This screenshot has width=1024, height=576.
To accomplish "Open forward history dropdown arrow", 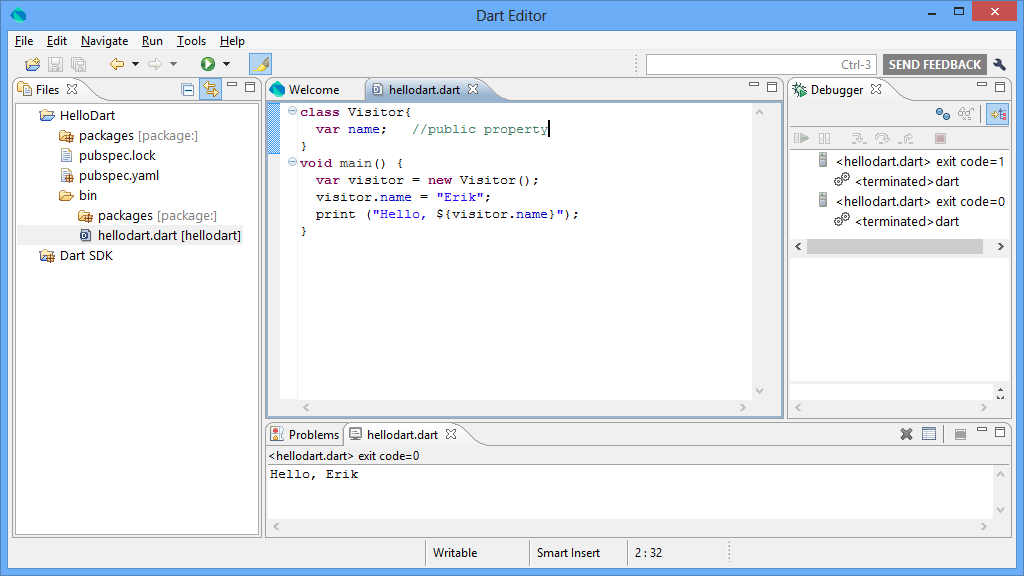I will tap(173, 64).
